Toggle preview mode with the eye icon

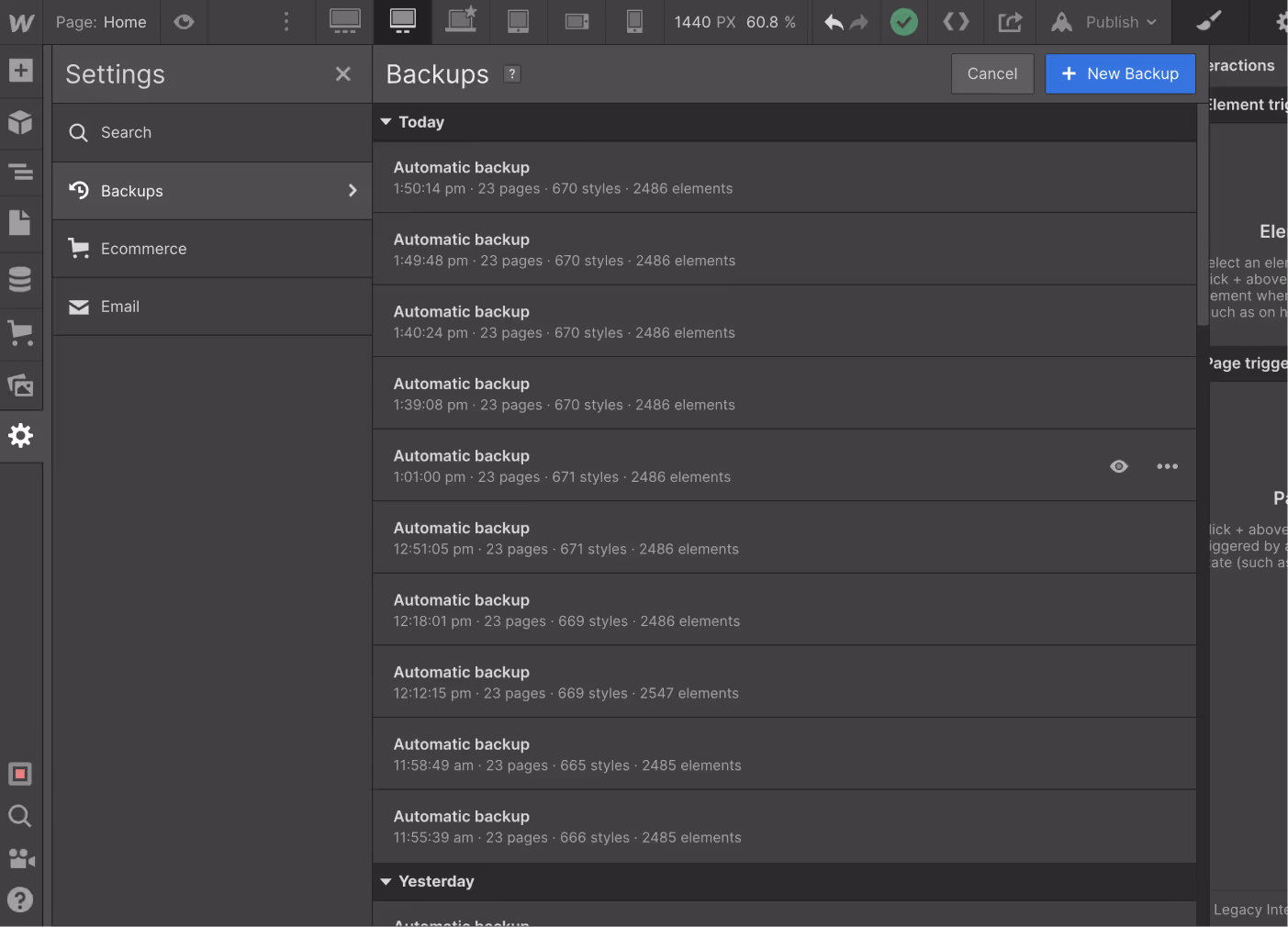tap(184, 22)
